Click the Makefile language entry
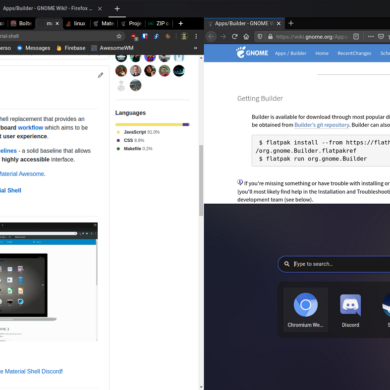 (x=134, y=149)
